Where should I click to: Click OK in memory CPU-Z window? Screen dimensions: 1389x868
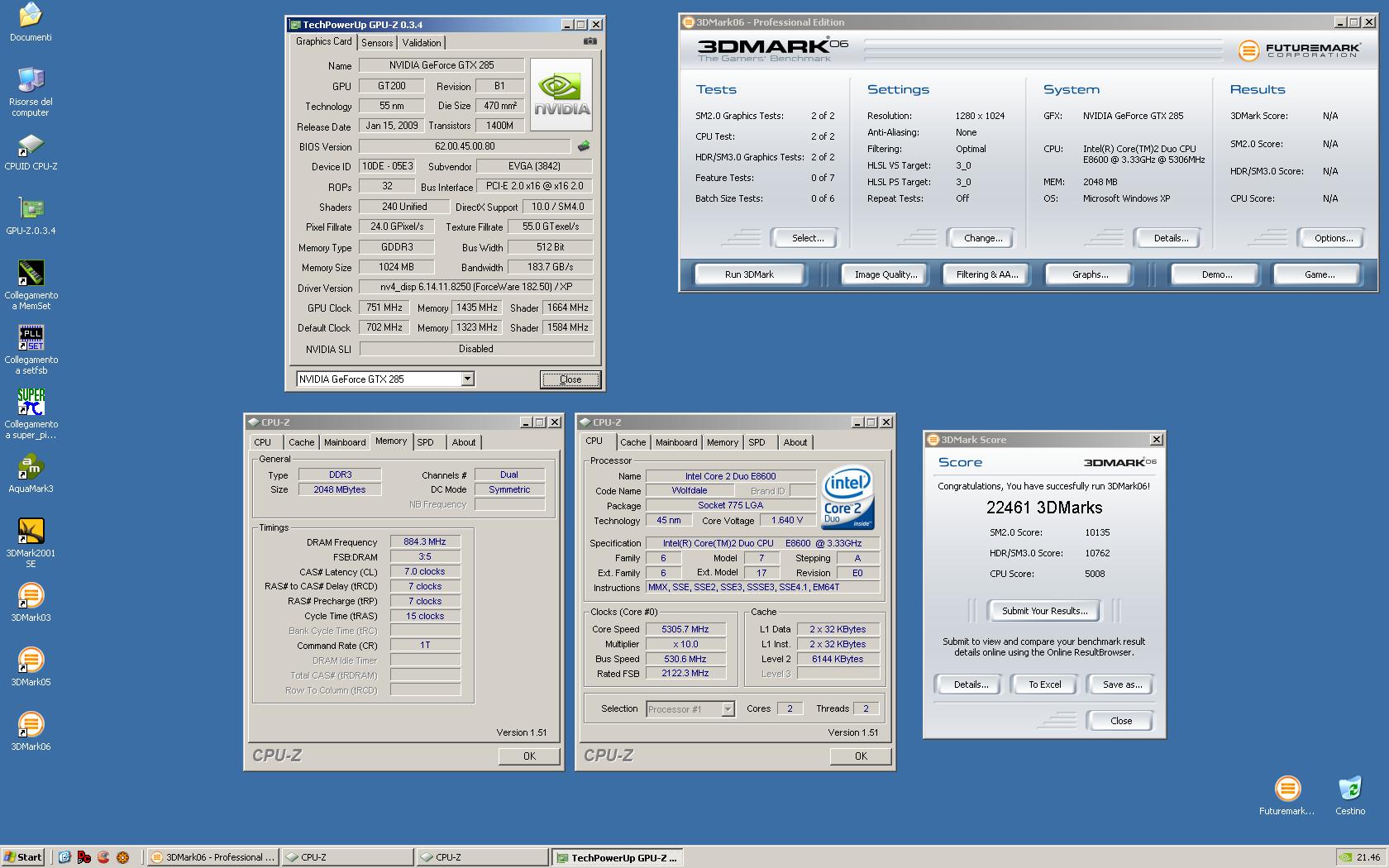pos(529,756)
